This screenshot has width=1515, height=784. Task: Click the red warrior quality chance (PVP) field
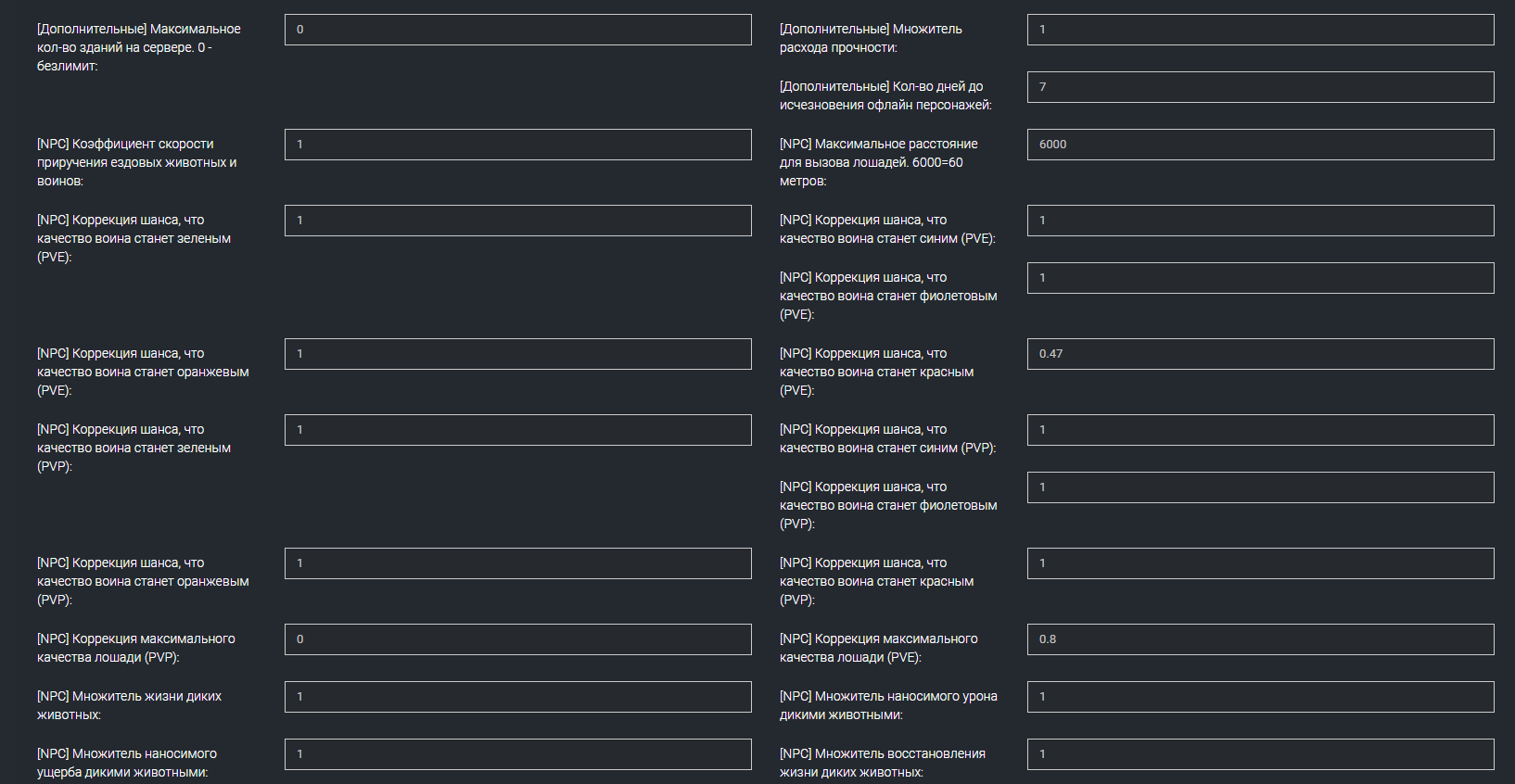click(x=1260, y=563)
